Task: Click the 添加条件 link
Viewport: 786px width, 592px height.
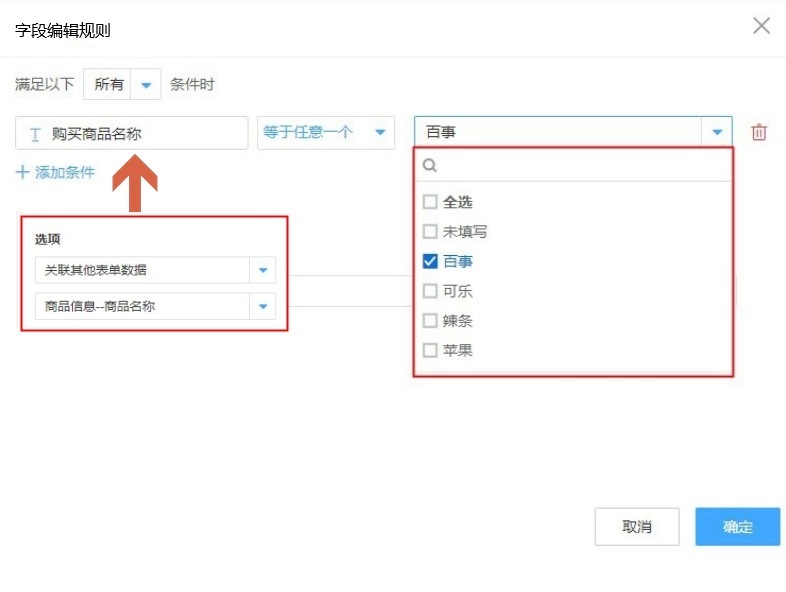Action: click(65, 172)
